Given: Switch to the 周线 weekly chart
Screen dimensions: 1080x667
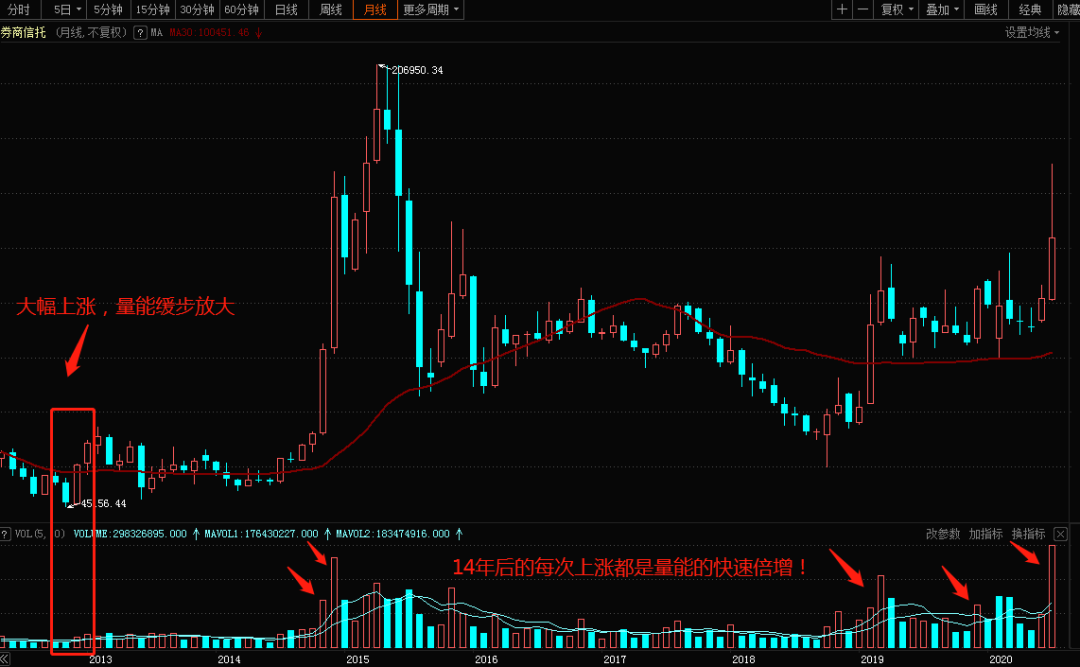Looking at the screenshot, I should pos(331,10).
